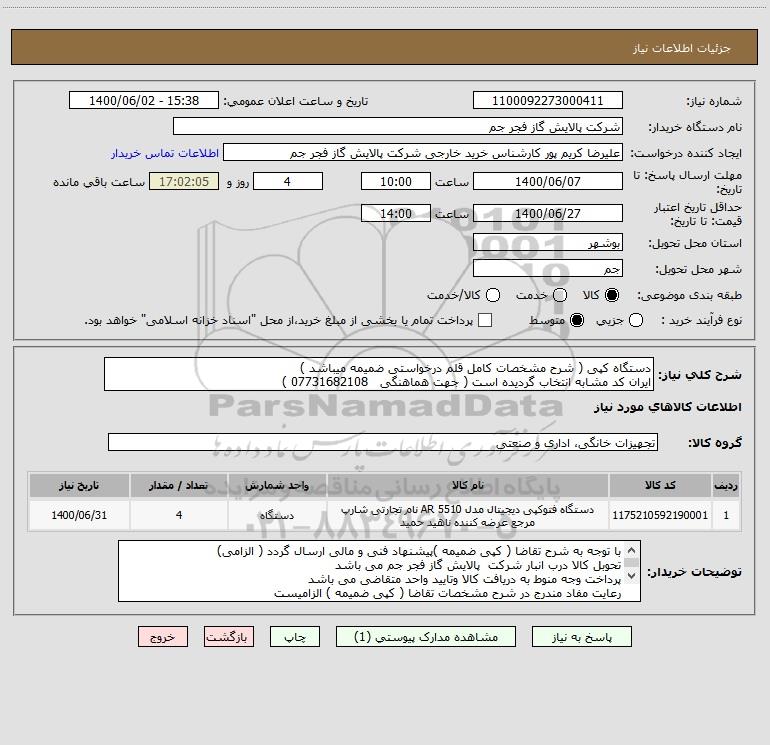Click the استان محل تحویل field بوشهر
Image resolution: width=770 pixels, height=745 pixels.
[548, 242]
